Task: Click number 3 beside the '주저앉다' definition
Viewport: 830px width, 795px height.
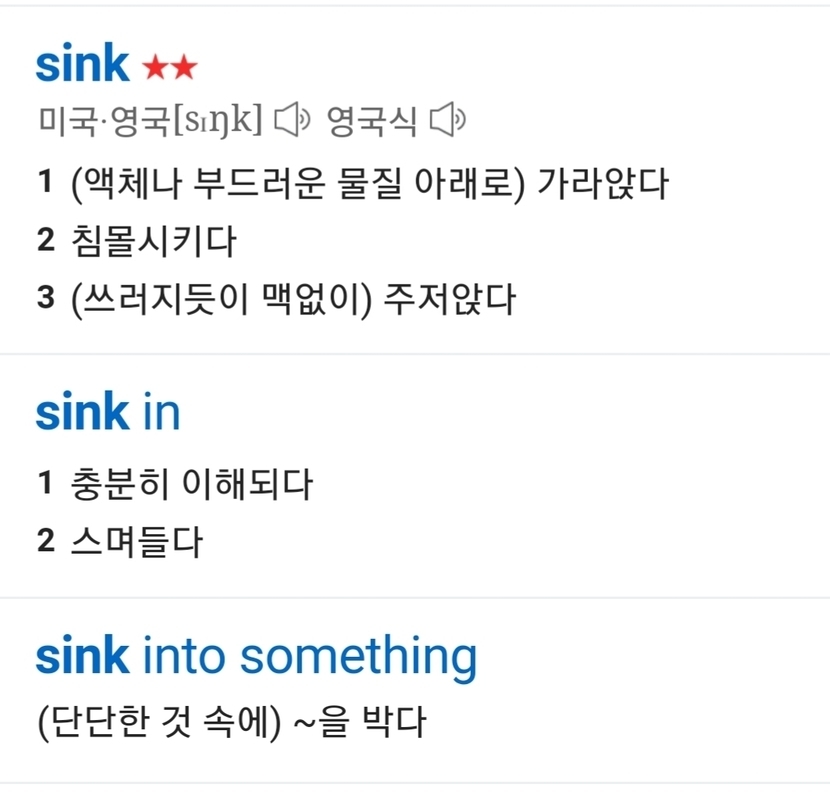Action: pyautogui.click(x=44, y=299)
